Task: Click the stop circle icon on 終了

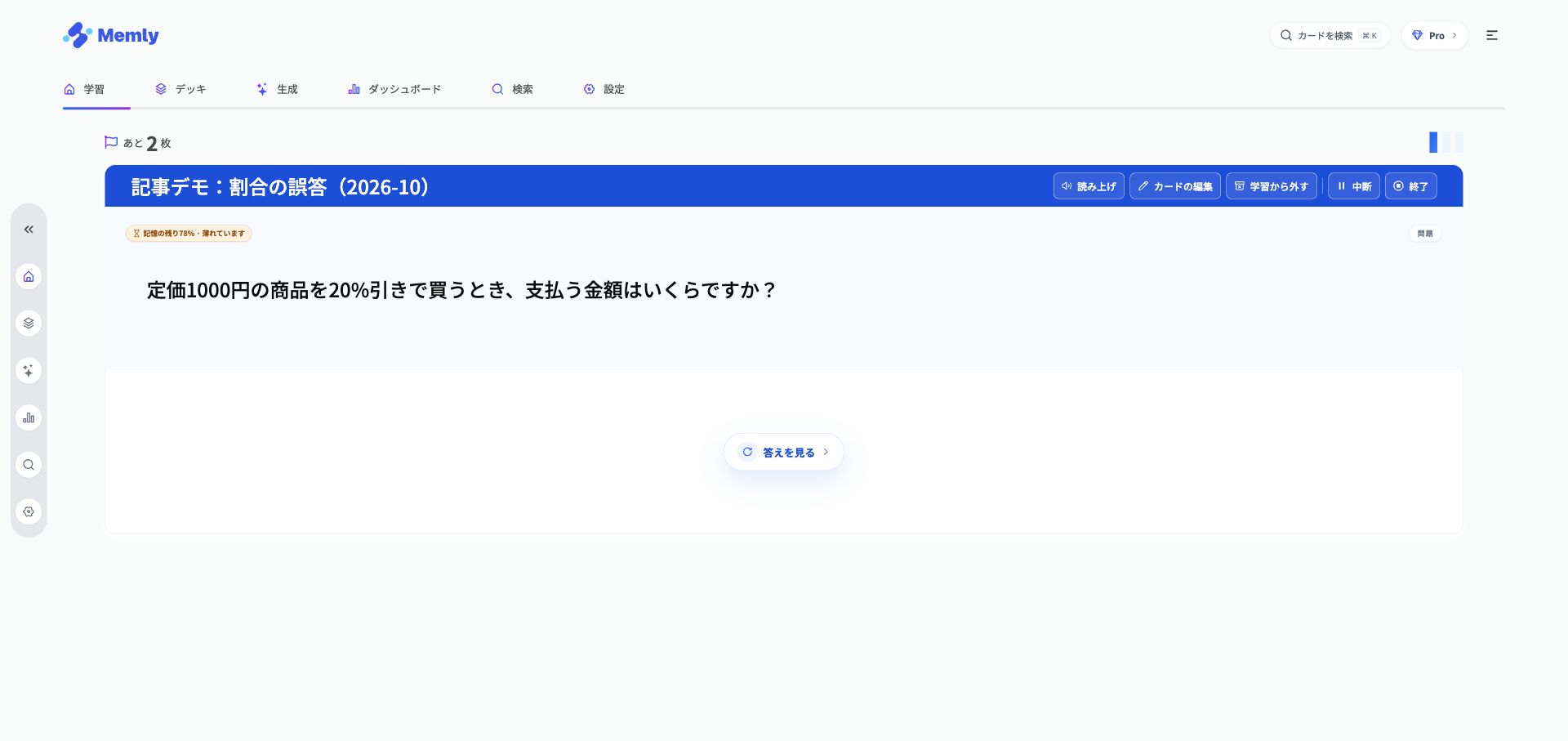Action: click(x=1398, y=186)
